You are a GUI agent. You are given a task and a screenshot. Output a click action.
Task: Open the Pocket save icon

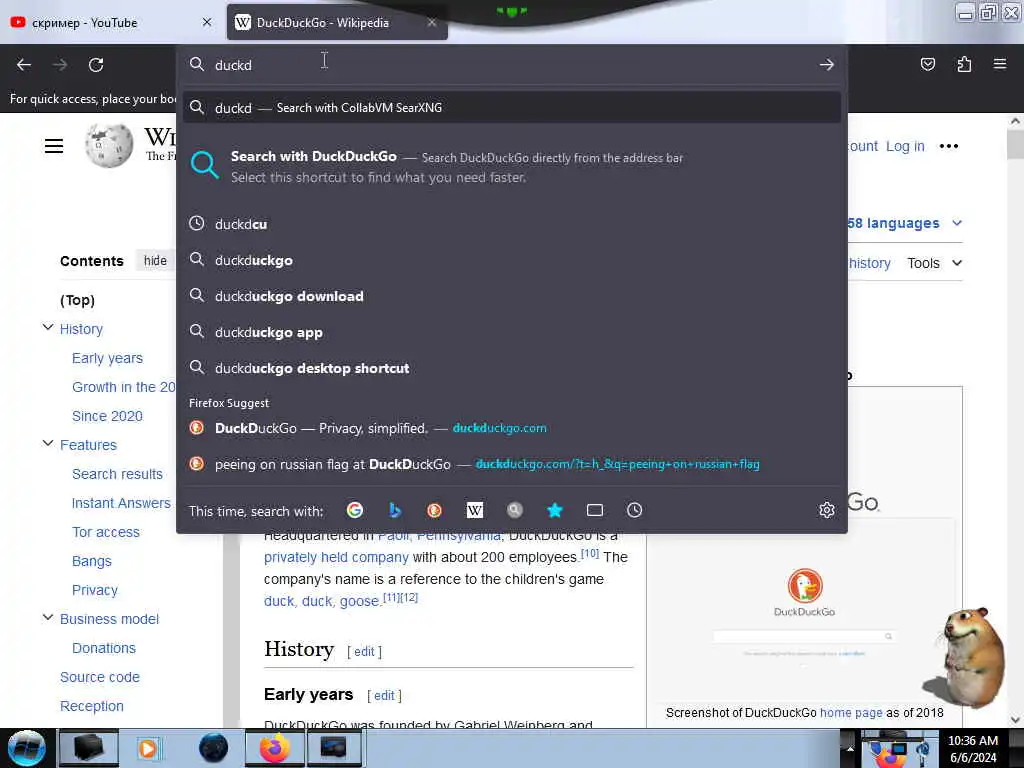927,64
